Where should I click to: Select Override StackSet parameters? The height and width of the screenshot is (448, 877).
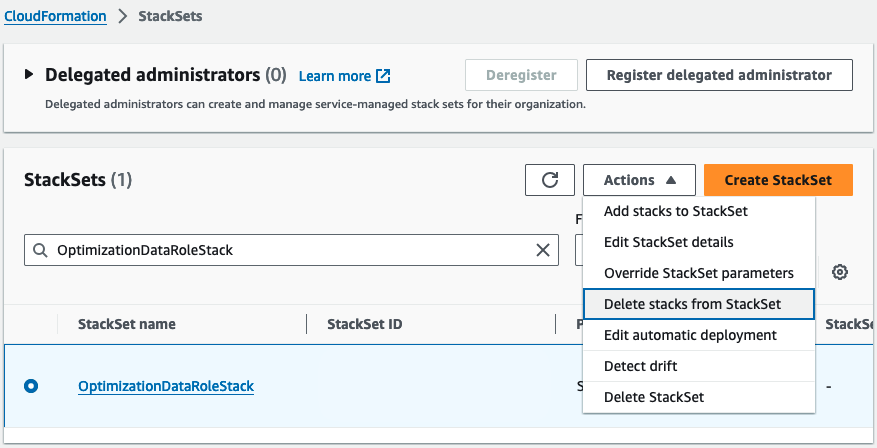[x=699, y=273]
